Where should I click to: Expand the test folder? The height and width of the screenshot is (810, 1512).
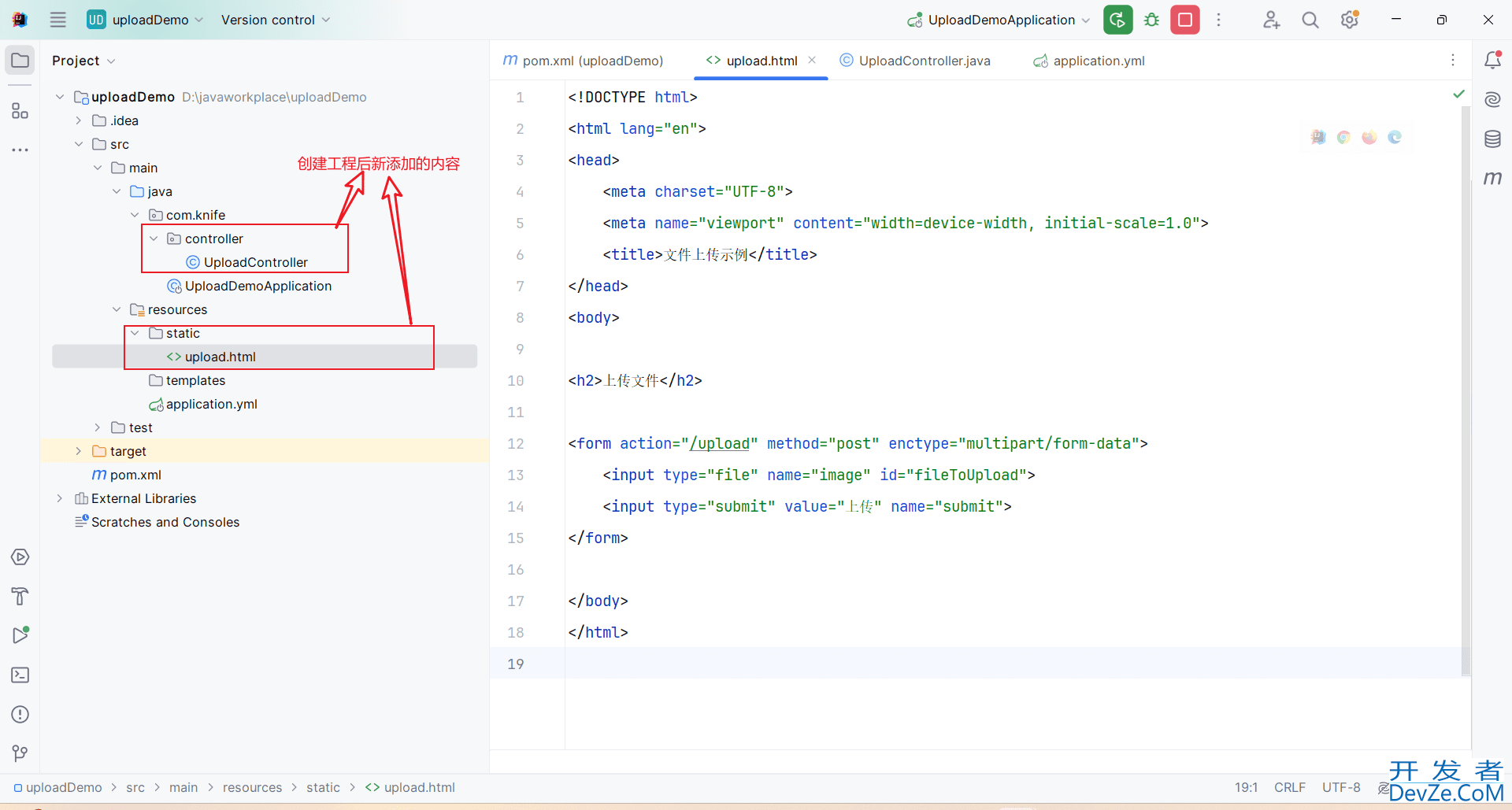pyautogui.click(x=98, y=427)
